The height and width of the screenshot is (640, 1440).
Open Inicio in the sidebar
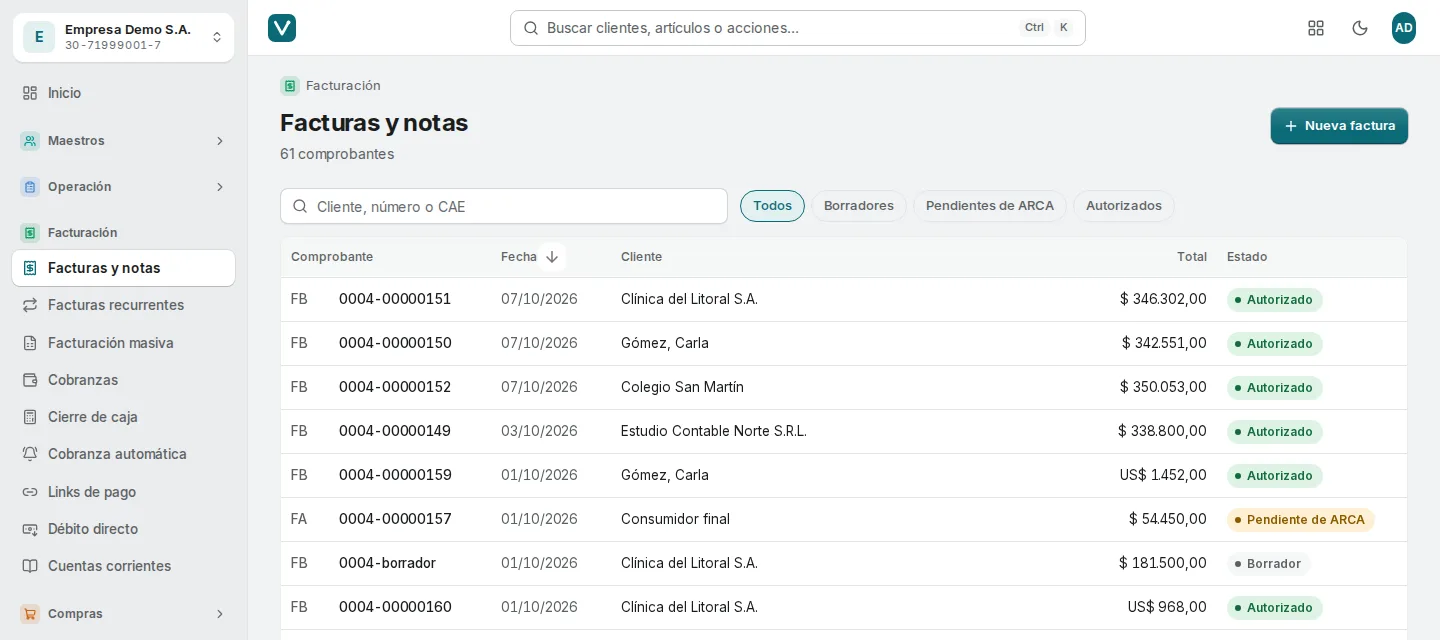(123, 93)
